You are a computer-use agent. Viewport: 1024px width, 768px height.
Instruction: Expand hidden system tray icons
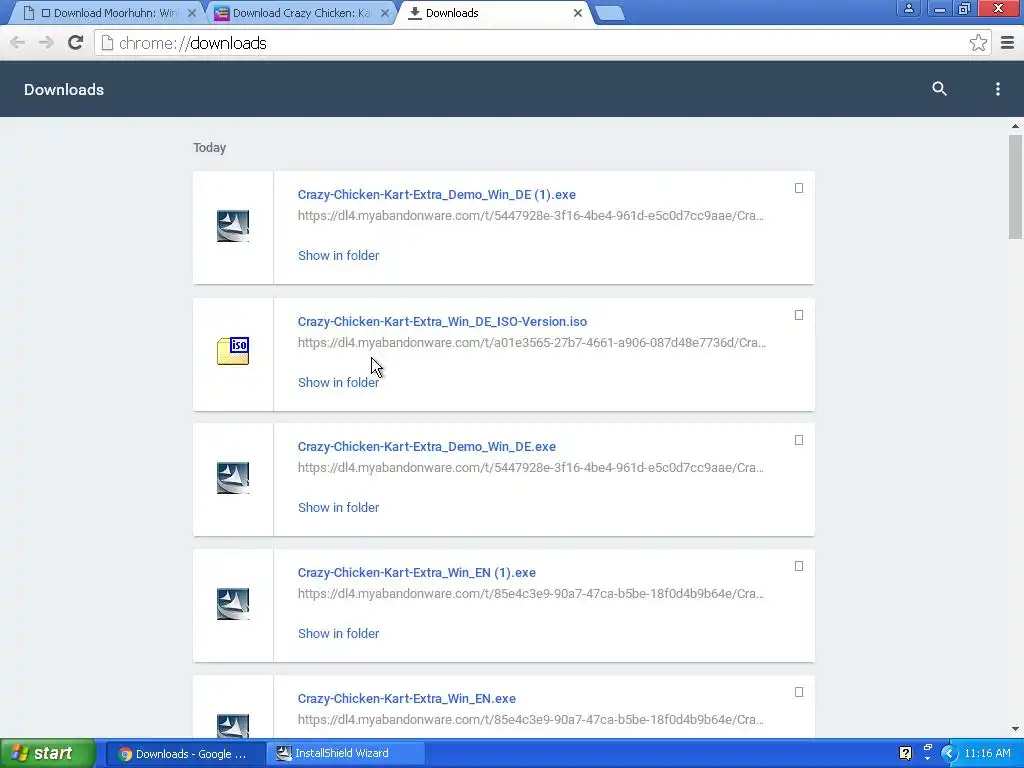[x=949, y=754]
